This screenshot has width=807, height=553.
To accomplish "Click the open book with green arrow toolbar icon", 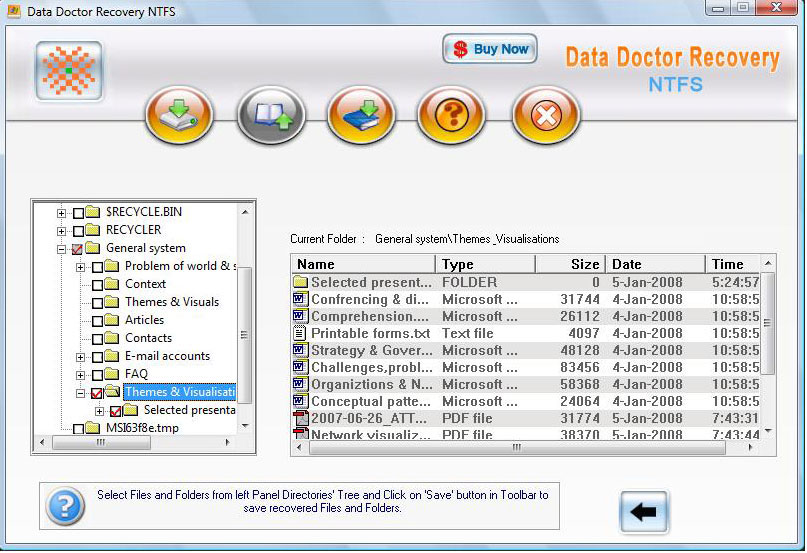I will tap(271, 114).
